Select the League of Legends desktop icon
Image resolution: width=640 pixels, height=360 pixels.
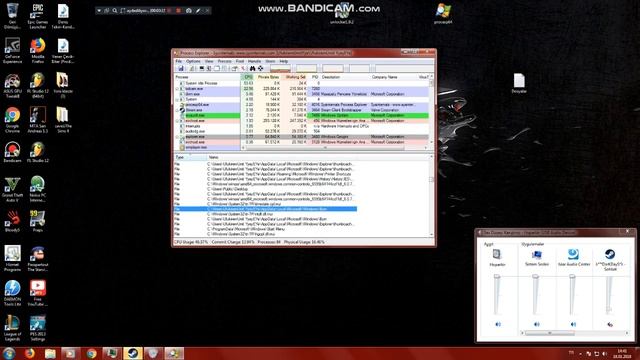pos(12,328)
